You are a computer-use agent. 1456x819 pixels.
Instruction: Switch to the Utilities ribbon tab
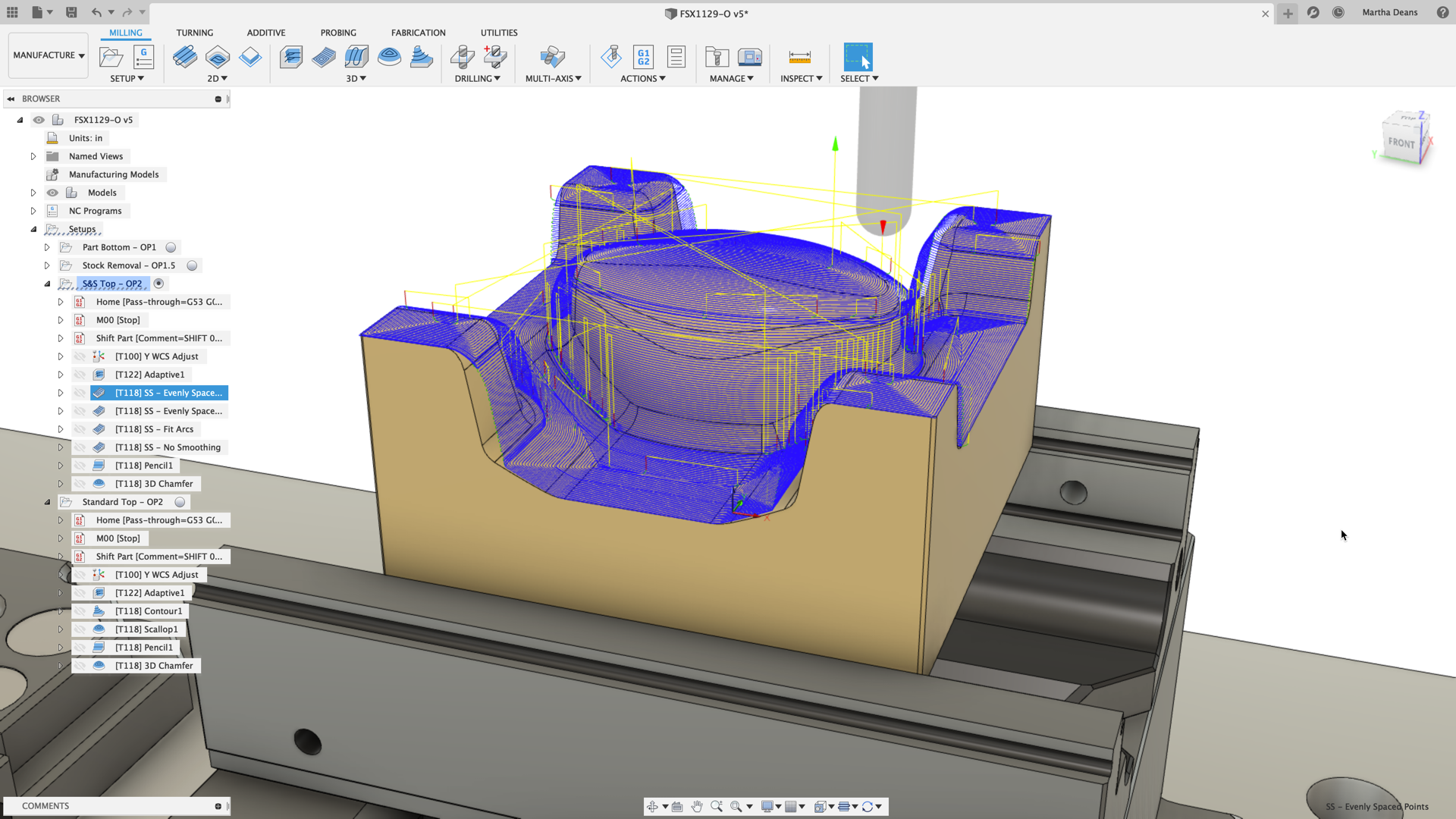coord(499,32)
